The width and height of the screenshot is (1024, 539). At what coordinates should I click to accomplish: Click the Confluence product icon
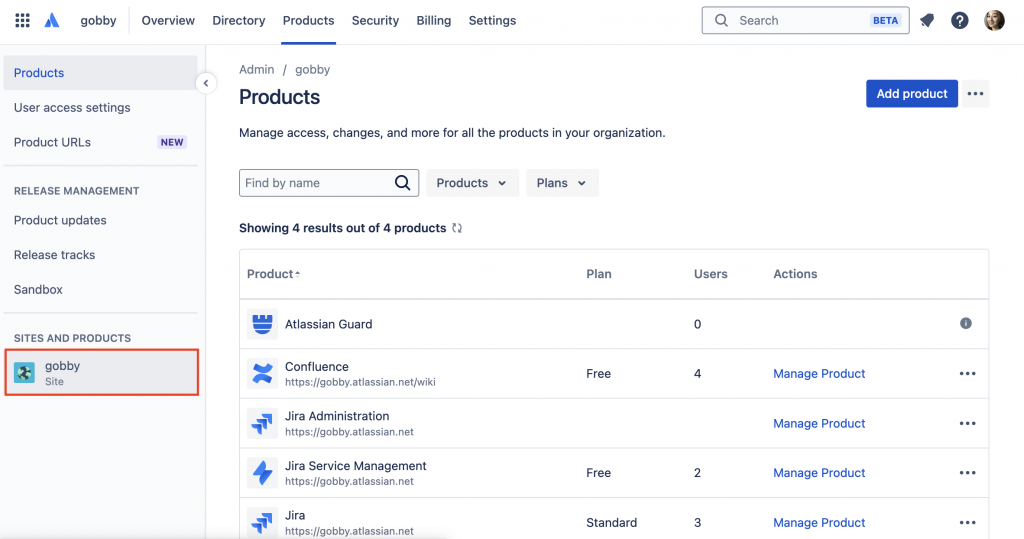point(262,374)
